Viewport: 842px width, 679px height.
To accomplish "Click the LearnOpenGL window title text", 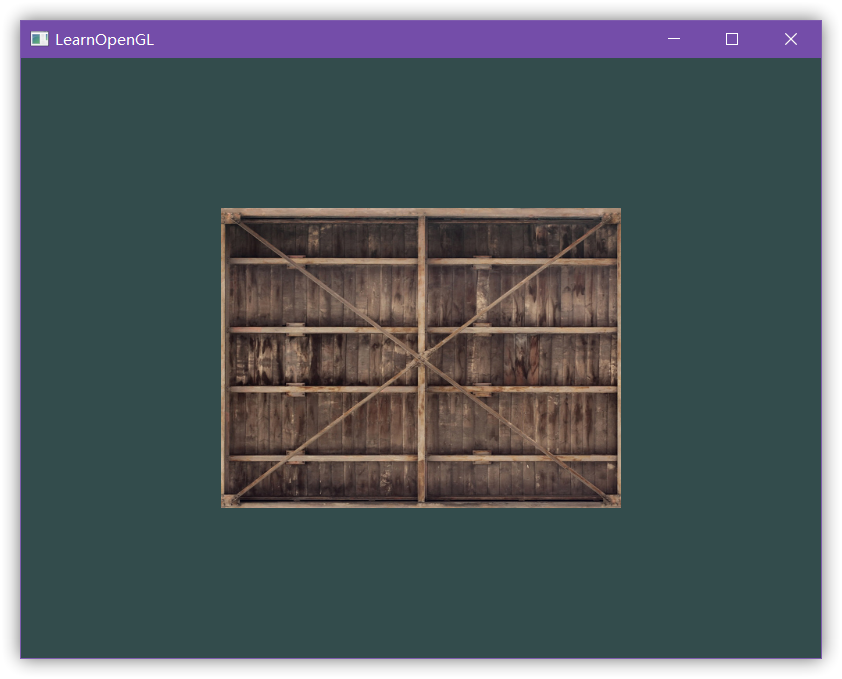I will click(x=104, y=40).
